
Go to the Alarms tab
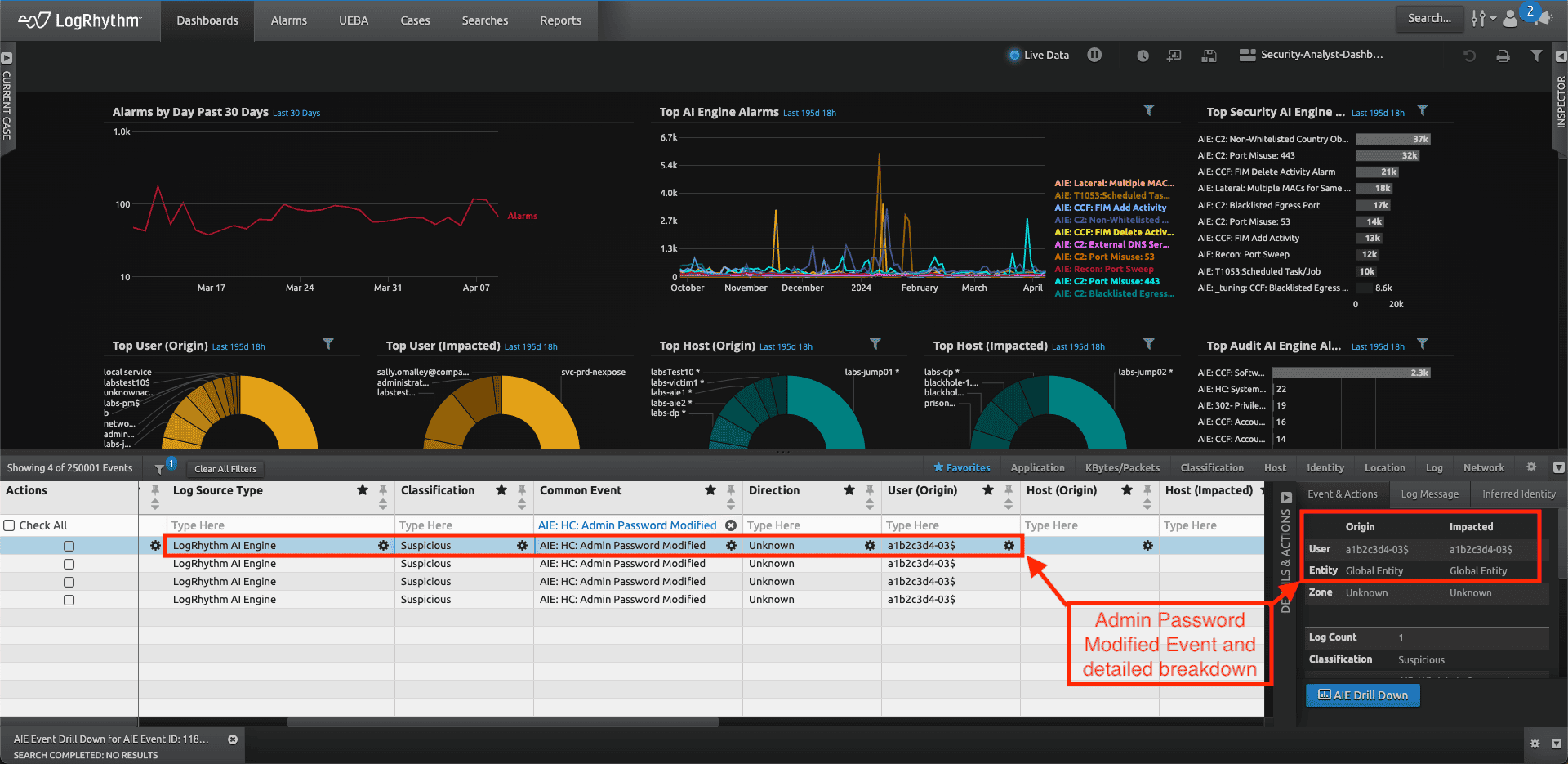pos(289,20)
